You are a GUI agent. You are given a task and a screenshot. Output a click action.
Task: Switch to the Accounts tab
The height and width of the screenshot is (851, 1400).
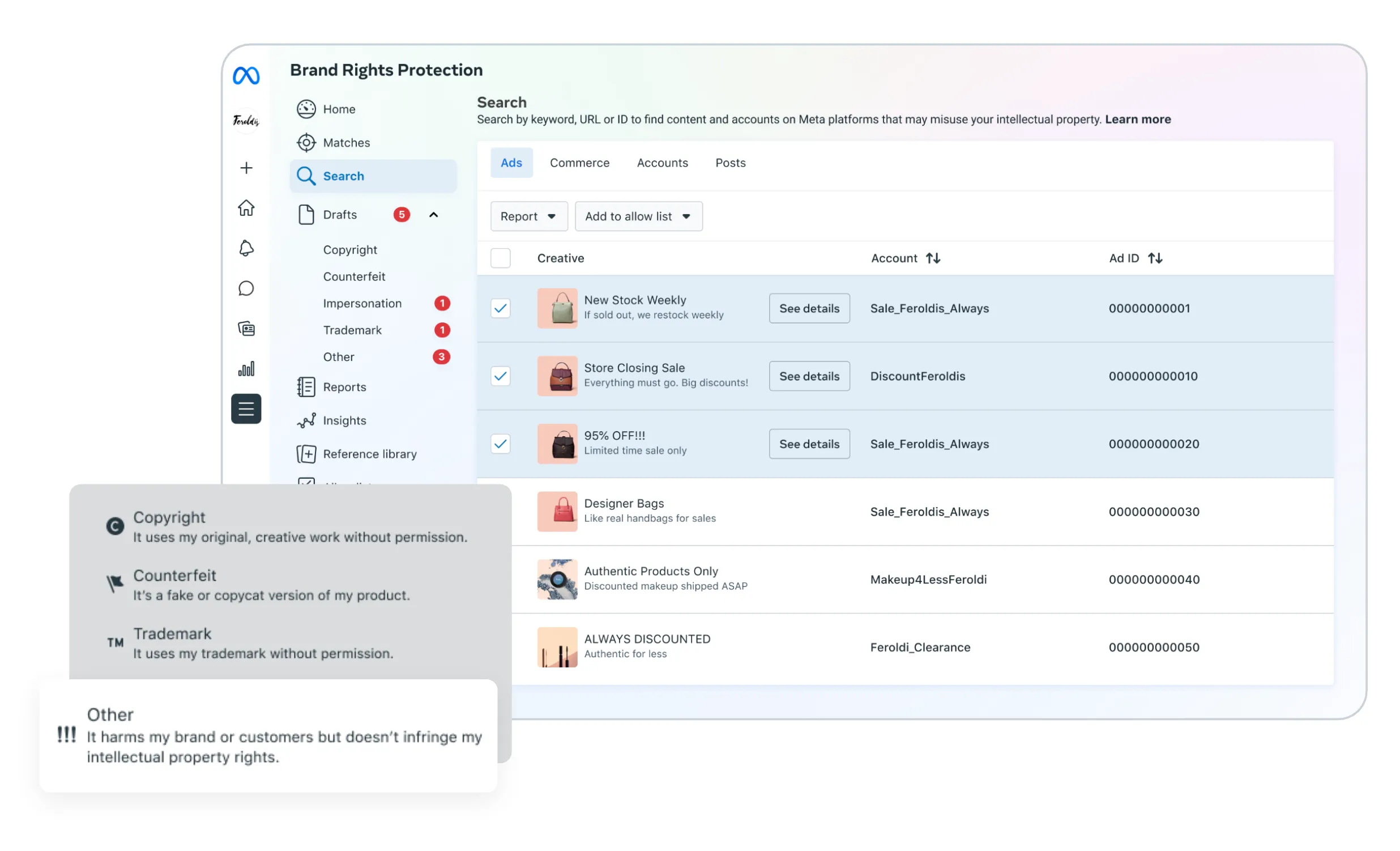662,163
